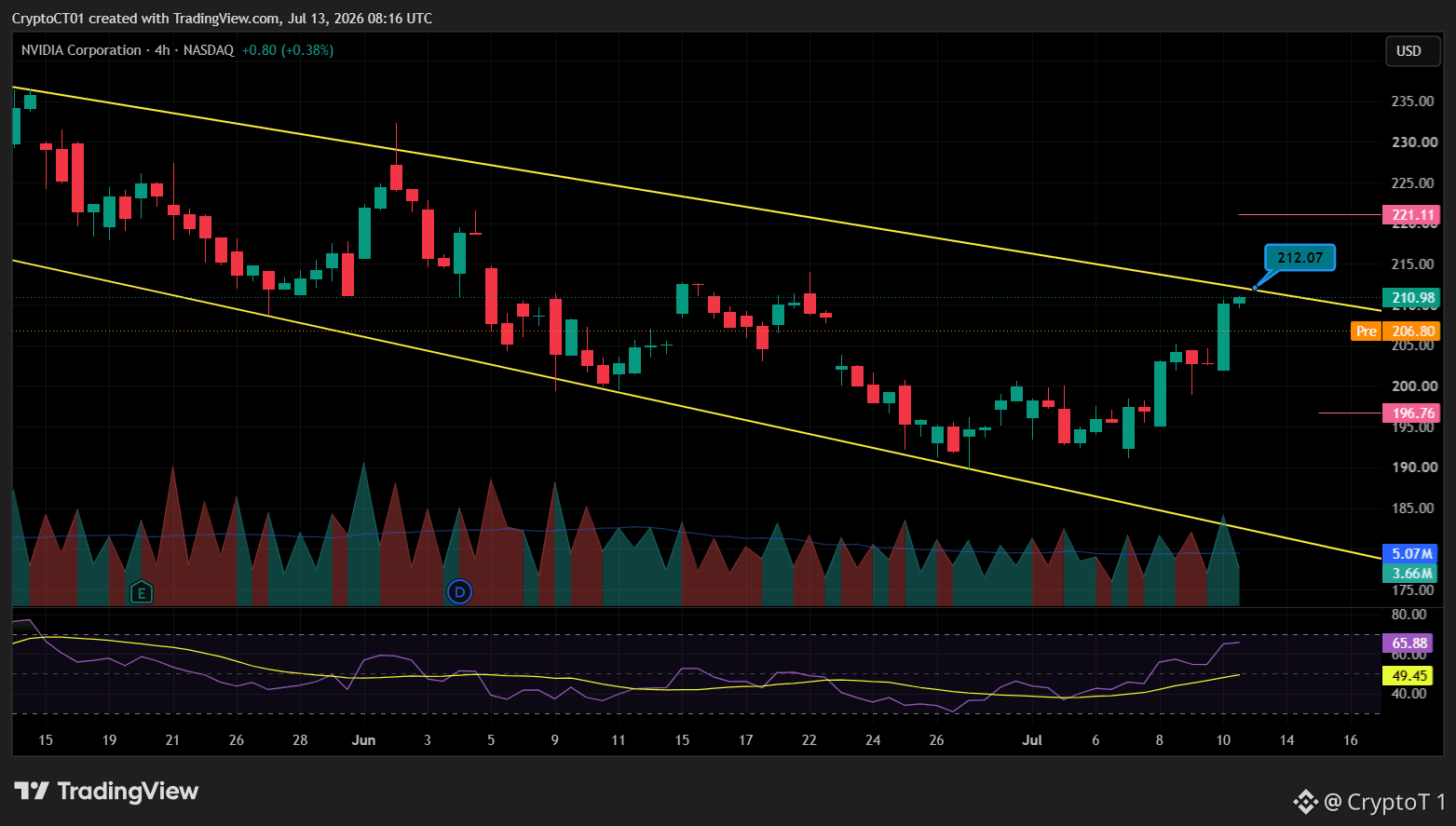Click the 190.00 price axis label
The width and height of the screenshot is (1456, 826).
[1412, 467]
